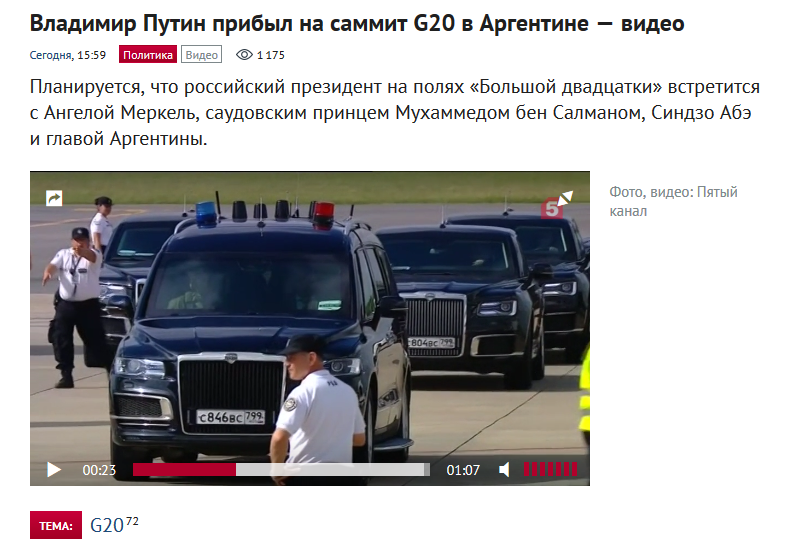
Task: Click the red ТЕМА: label
Action: (56, 525)
